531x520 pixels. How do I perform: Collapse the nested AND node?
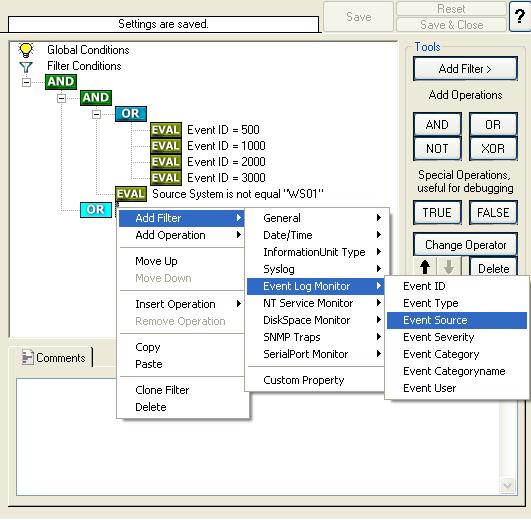point(61,98)
